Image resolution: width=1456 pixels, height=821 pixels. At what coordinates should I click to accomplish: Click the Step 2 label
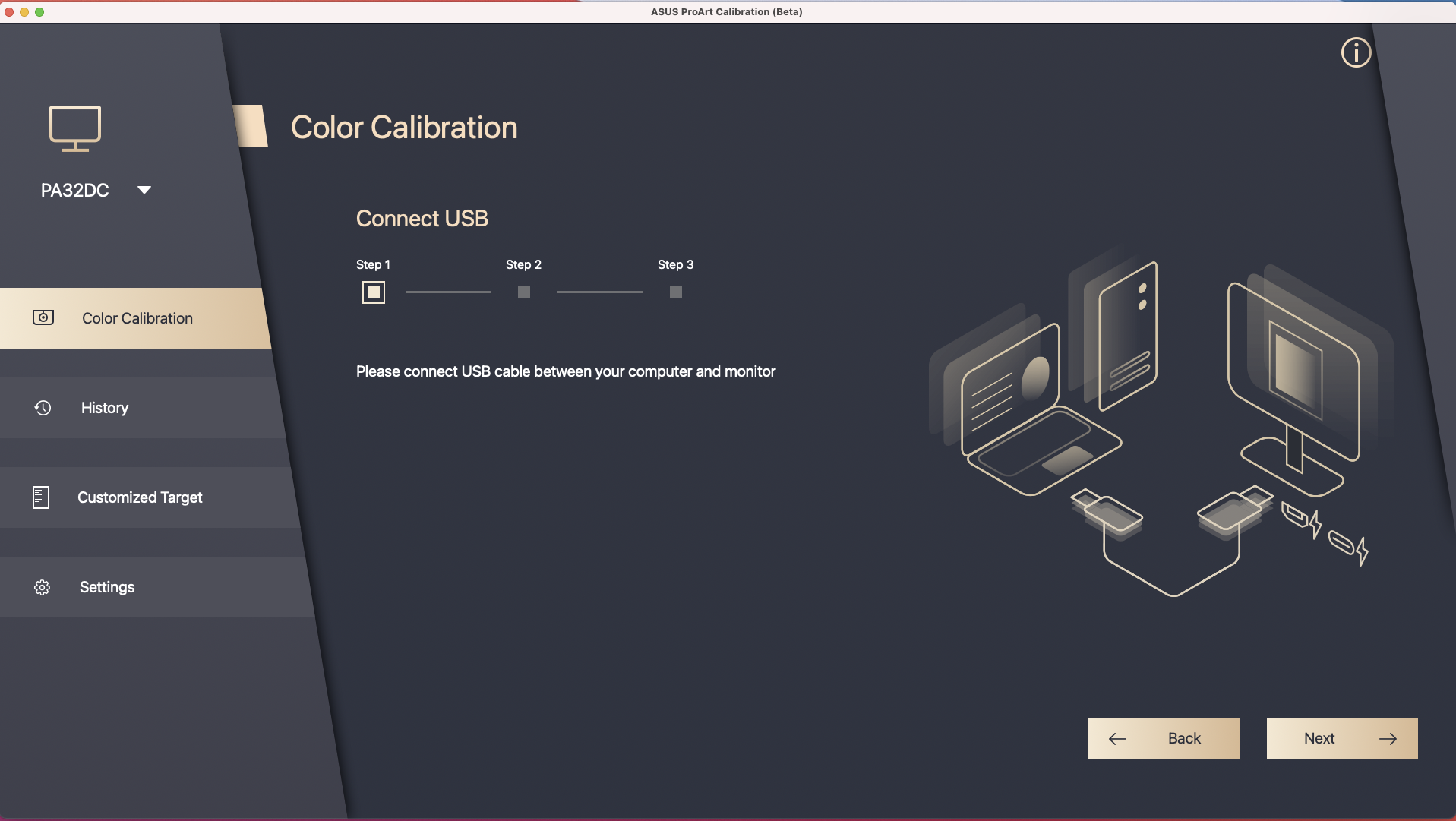tap(524, 264)
